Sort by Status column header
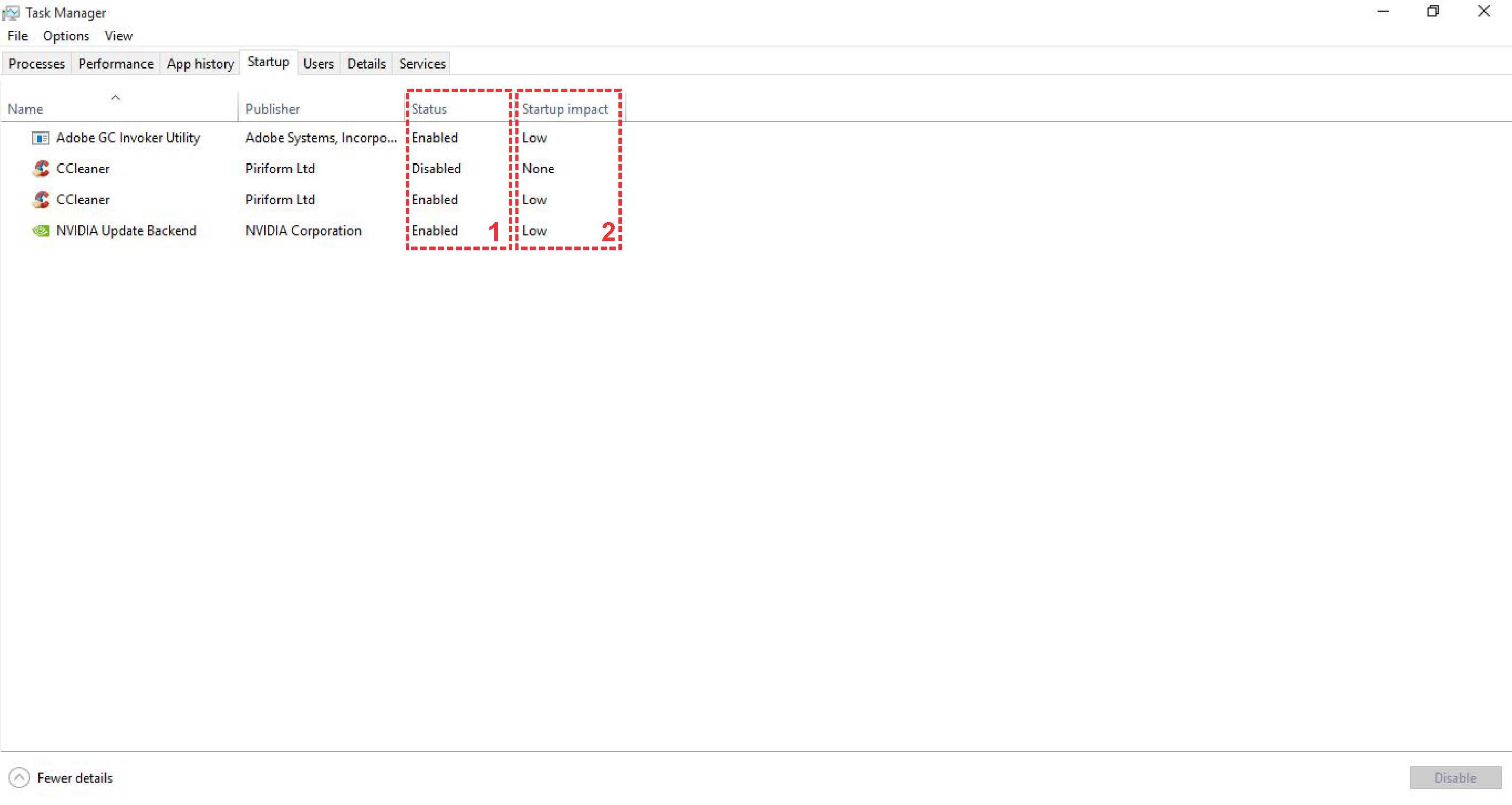1512x805 pixels. [429, 108]
